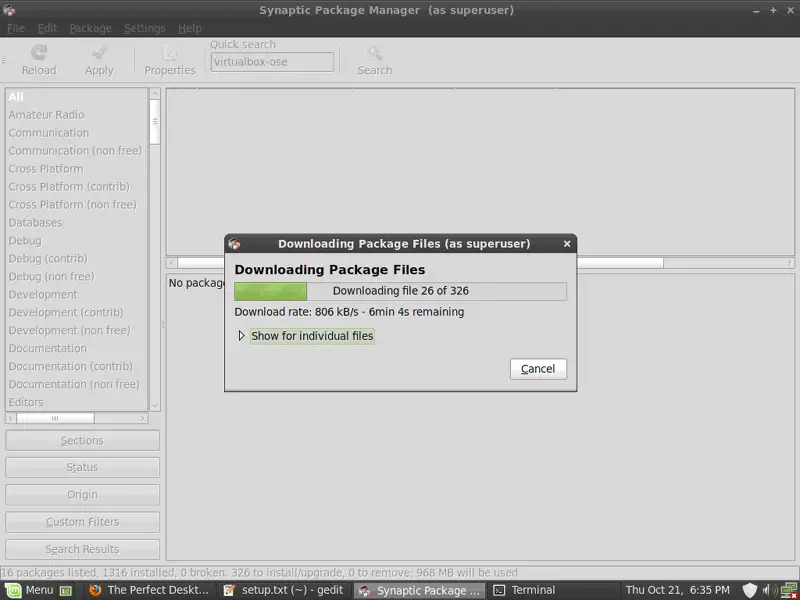Cancel the package download
800x600 pixels.
pos(538,369)
